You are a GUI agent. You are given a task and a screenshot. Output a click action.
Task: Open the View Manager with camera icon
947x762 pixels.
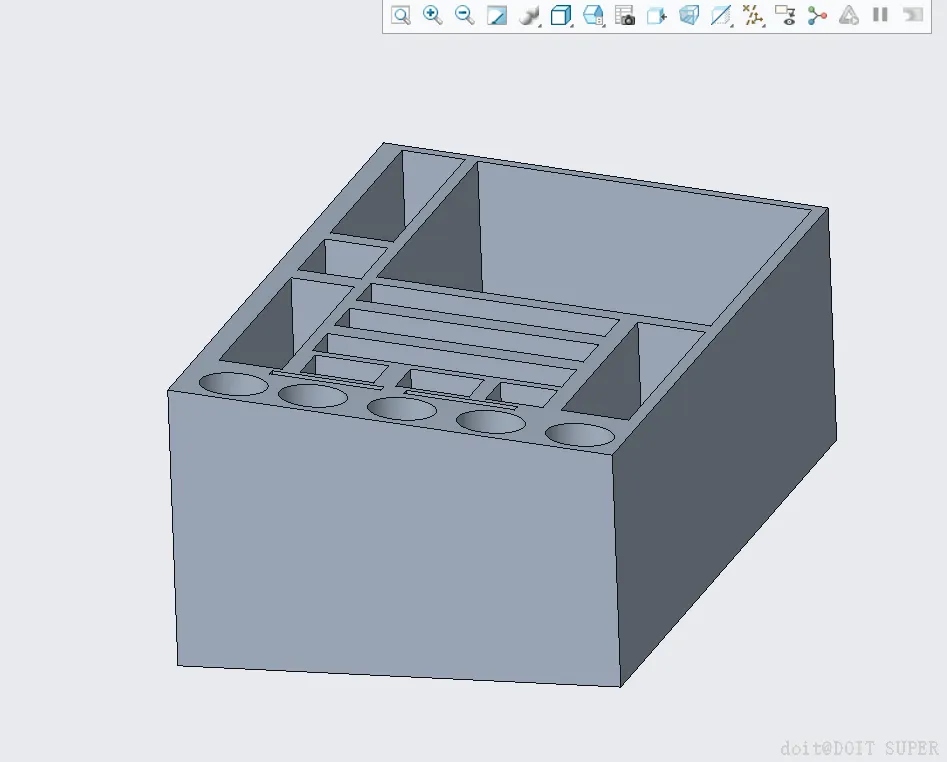(624, 15)
